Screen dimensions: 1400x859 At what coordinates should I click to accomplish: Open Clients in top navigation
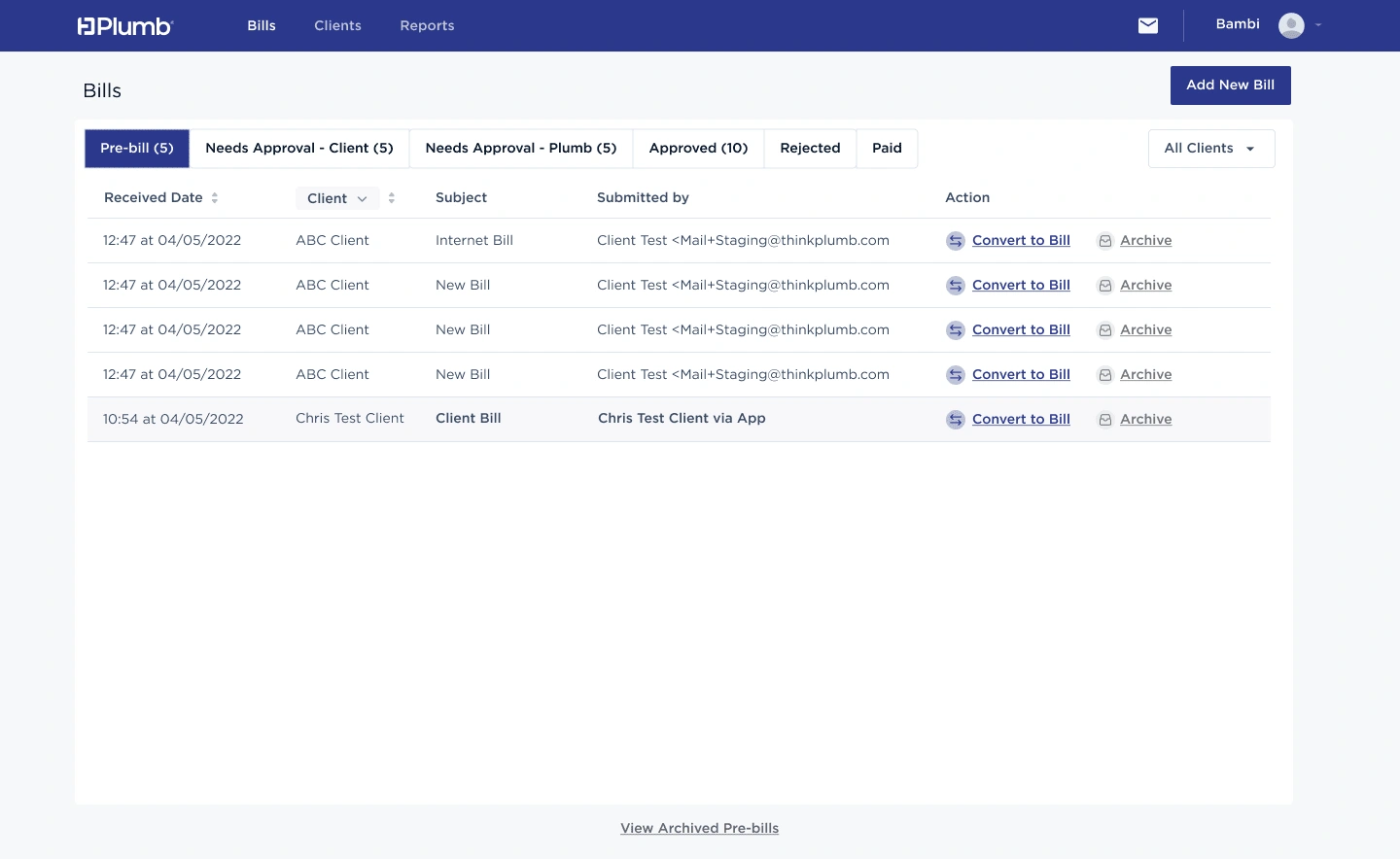337,25
